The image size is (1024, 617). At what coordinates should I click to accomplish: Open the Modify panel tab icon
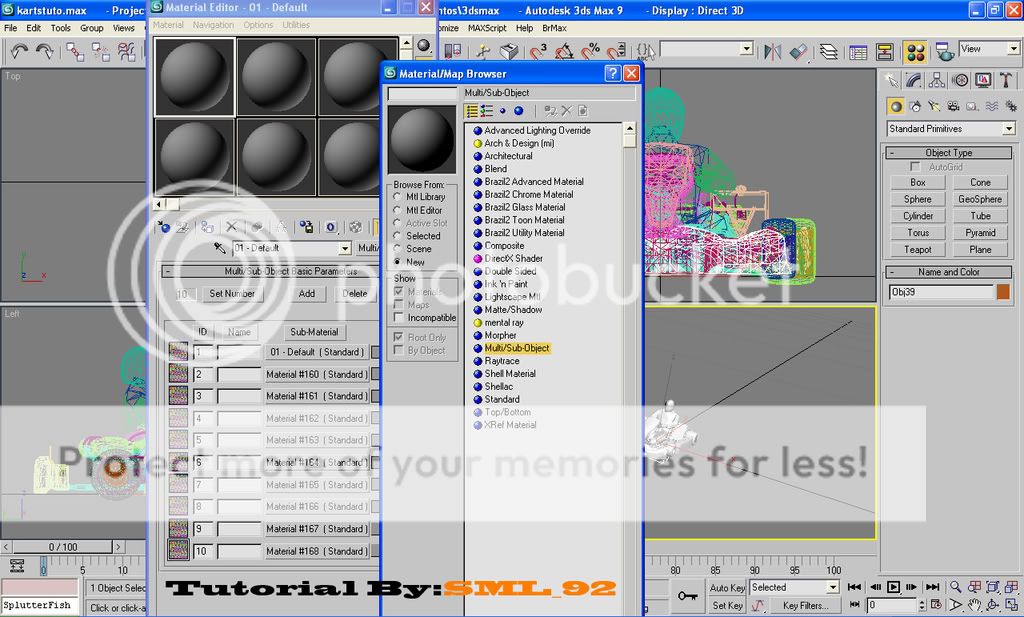[x=914, y=80]
